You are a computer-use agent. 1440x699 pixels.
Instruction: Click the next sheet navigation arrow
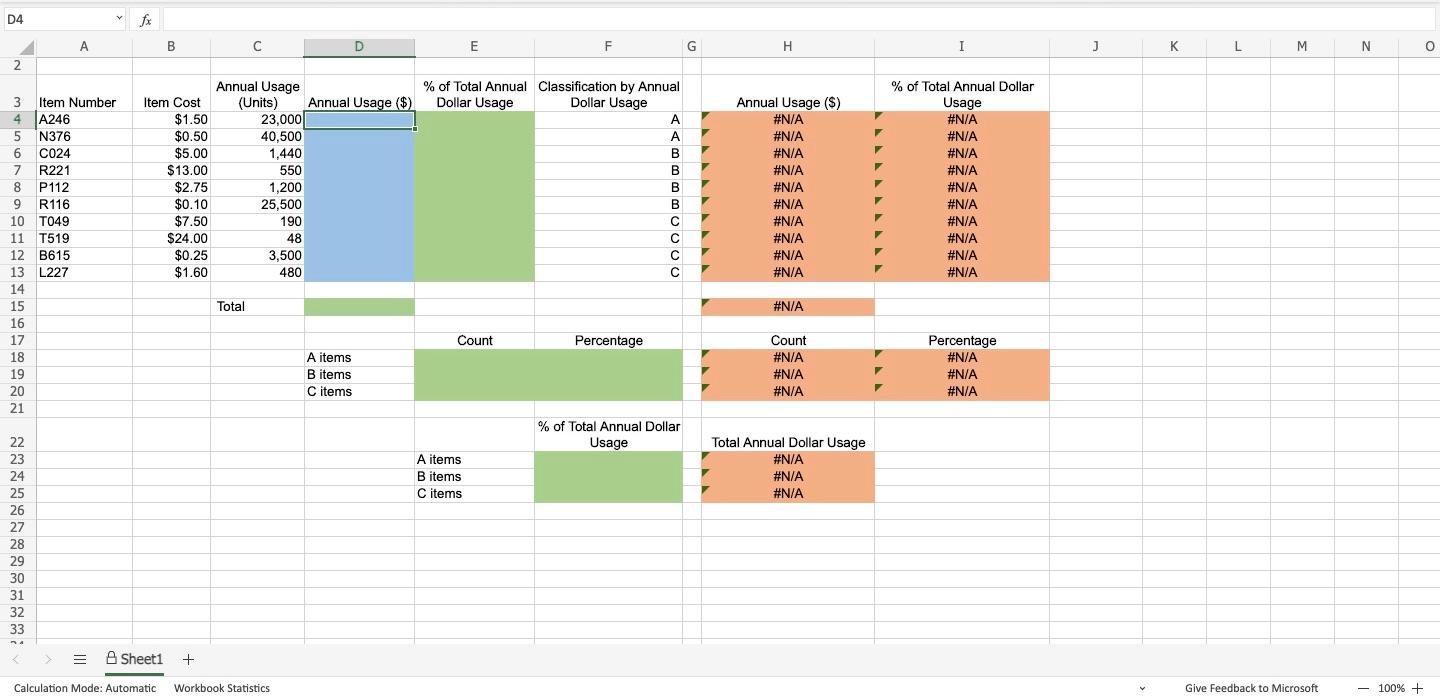click(x=48, y=659)
